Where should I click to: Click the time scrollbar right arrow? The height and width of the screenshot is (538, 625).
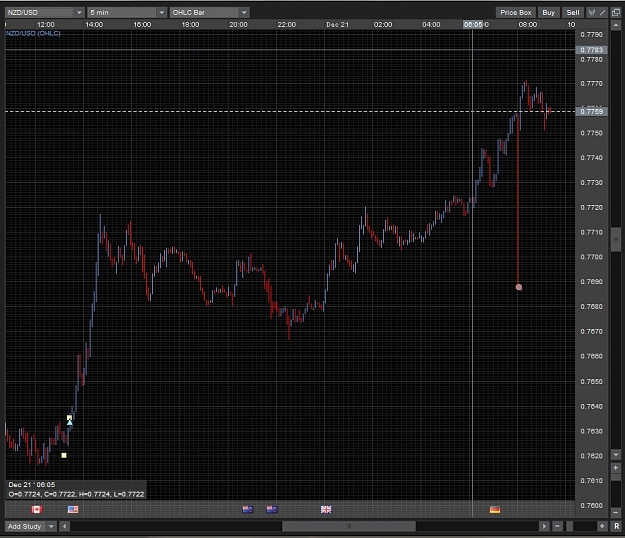pyautogui.click(x=544, y=526)
